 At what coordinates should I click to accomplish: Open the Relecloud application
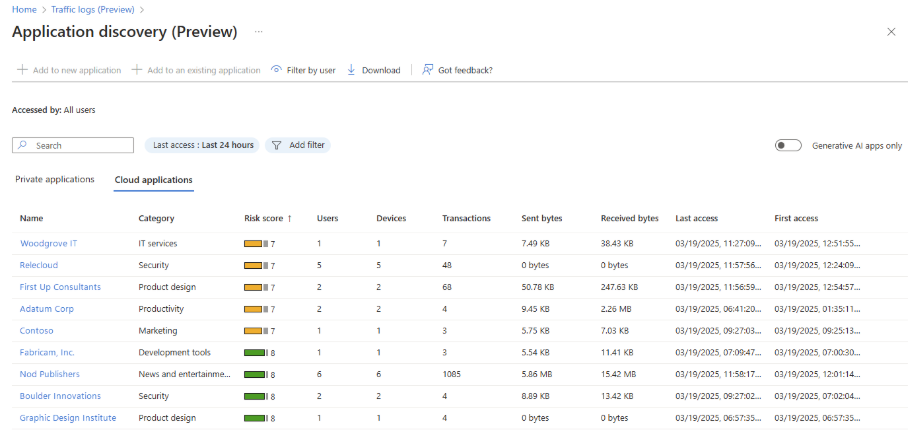39,265
